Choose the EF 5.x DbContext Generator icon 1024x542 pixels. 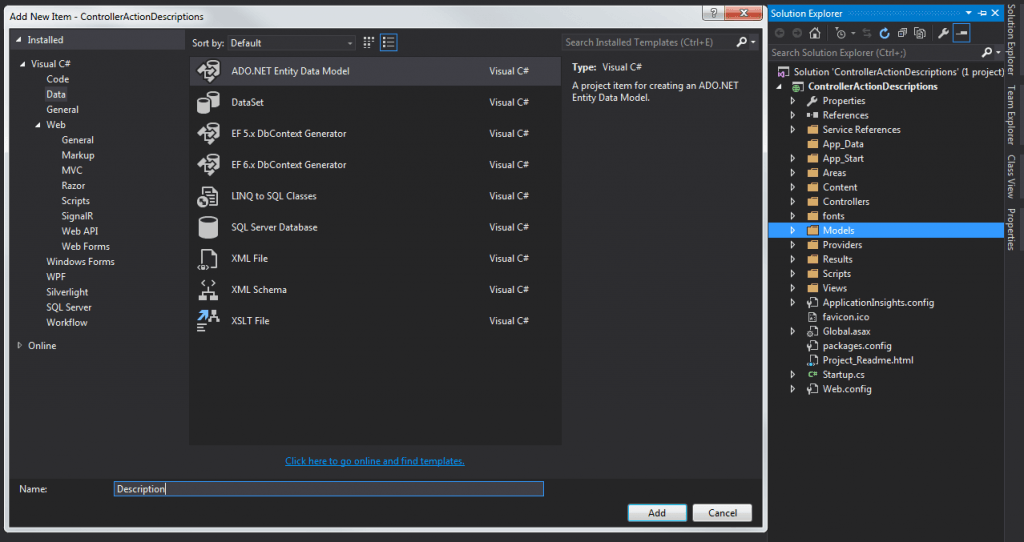[x=208, y=134]
